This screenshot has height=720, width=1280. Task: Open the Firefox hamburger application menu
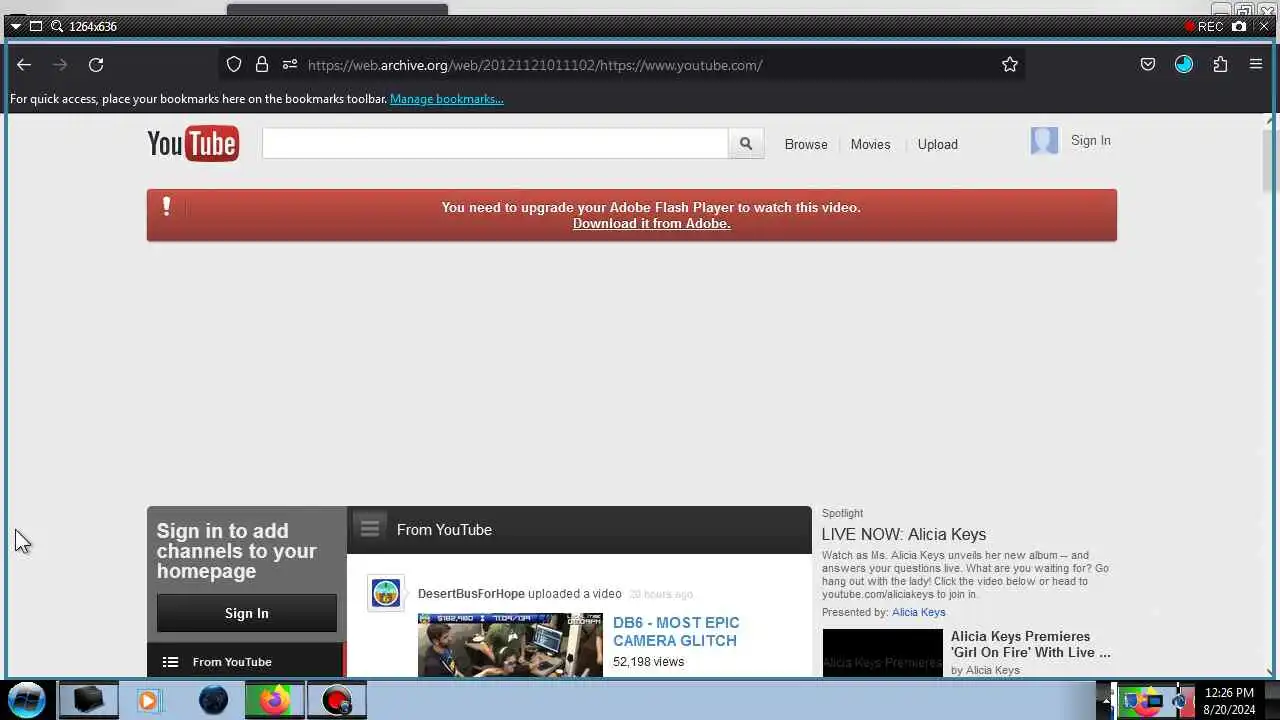tap(1256, 65)
